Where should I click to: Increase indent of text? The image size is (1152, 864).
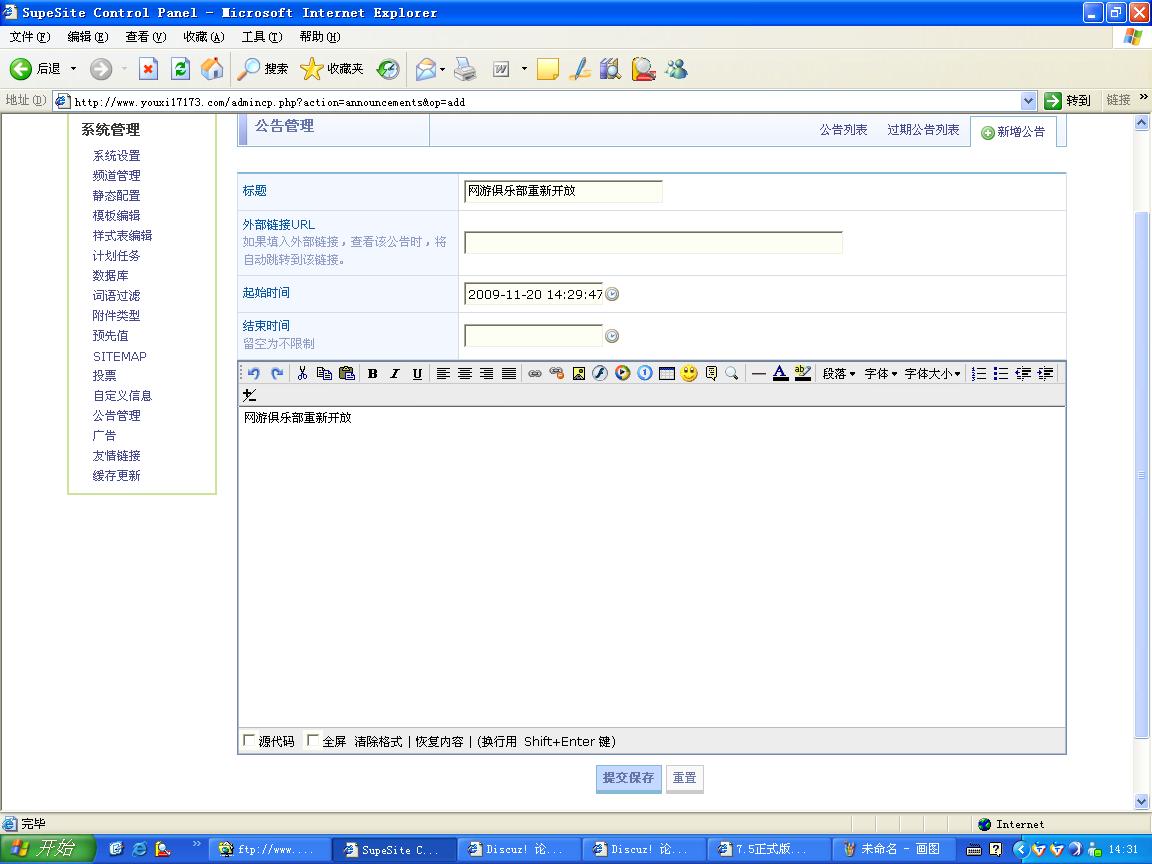point(1045,373)
